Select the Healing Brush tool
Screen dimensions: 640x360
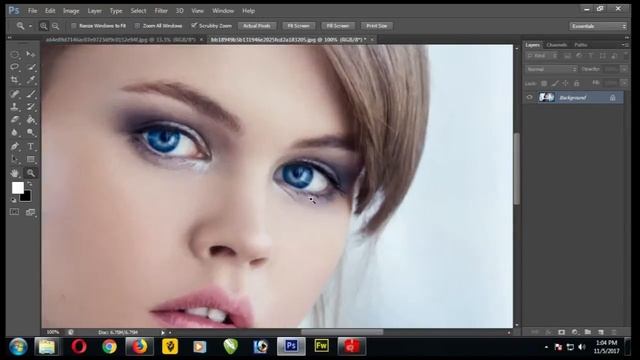pyautogui.click(x=15, y=94)
